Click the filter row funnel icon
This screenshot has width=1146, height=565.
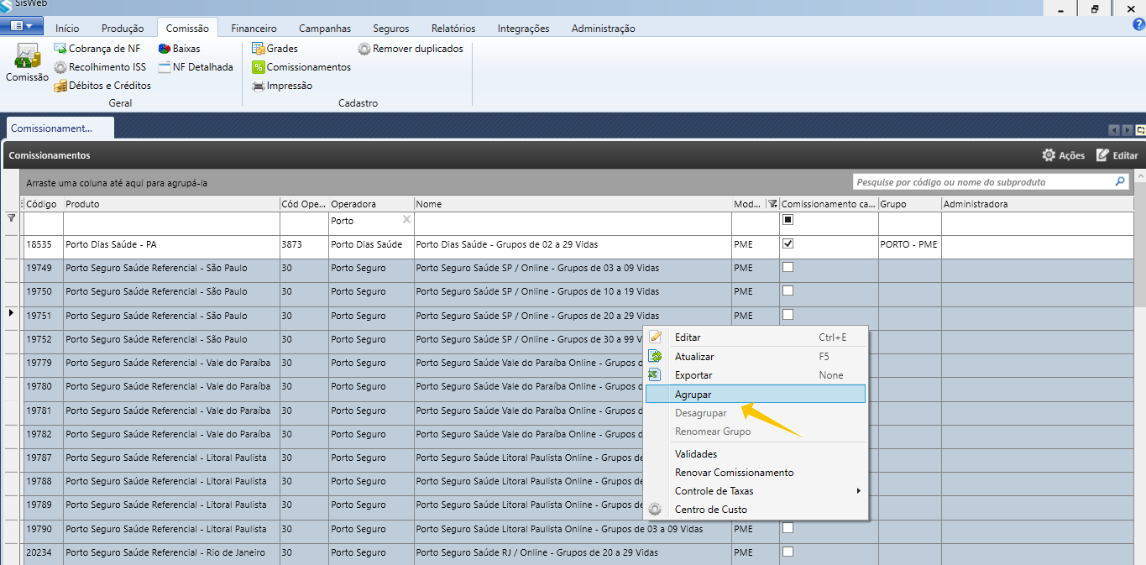(x=11, y=218)
